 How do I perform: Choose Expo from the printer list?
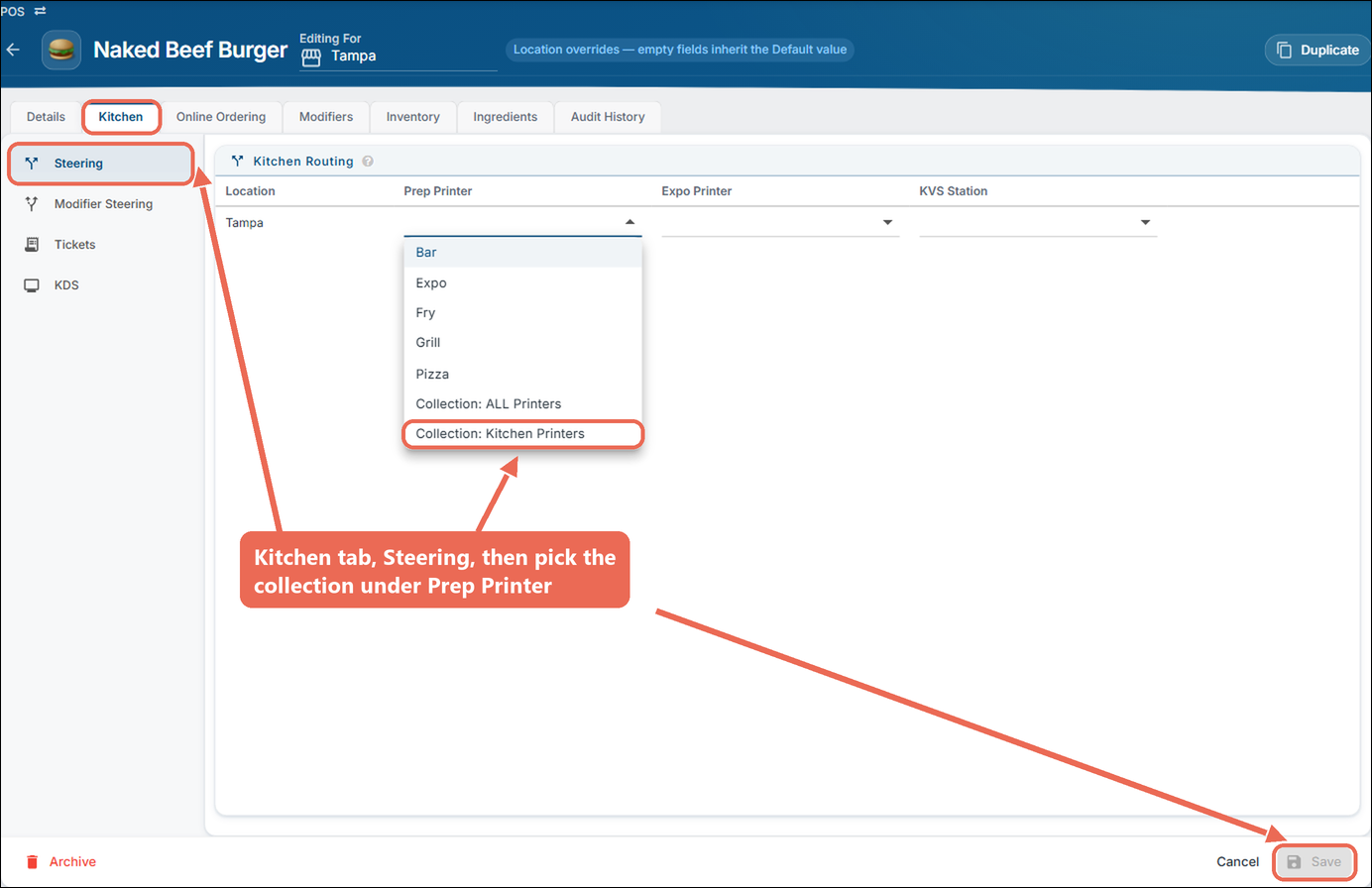522,283
